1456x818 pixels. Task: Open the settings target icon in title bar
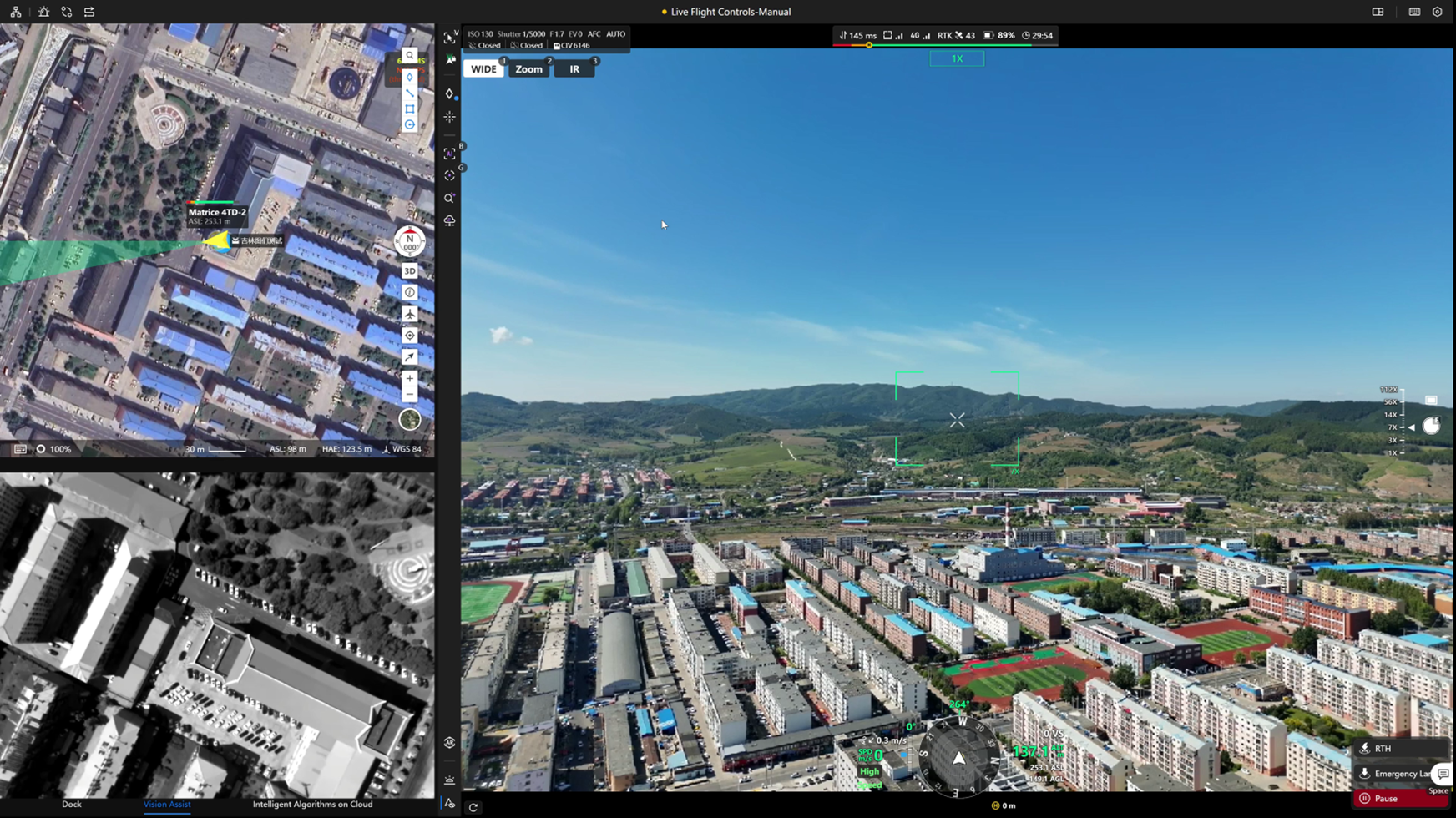1437,12
